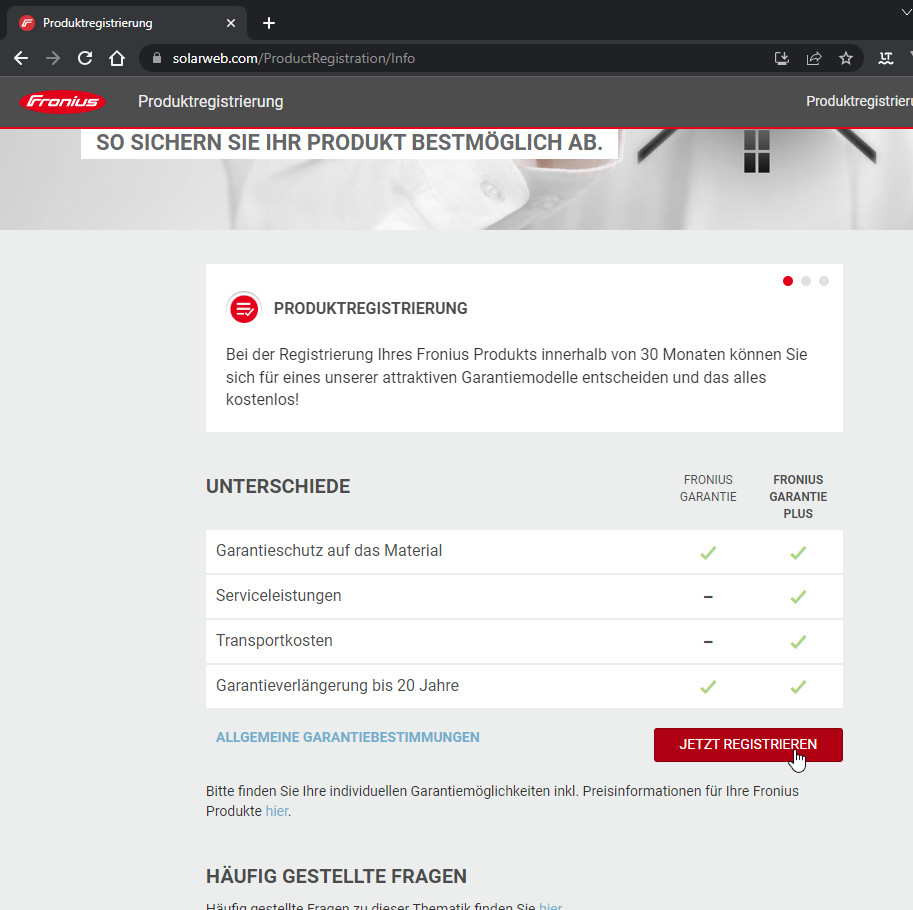Switch to the third carousel slide dot
The width and height of the screenshot is (913, 910).
click(x=824, y=281)
